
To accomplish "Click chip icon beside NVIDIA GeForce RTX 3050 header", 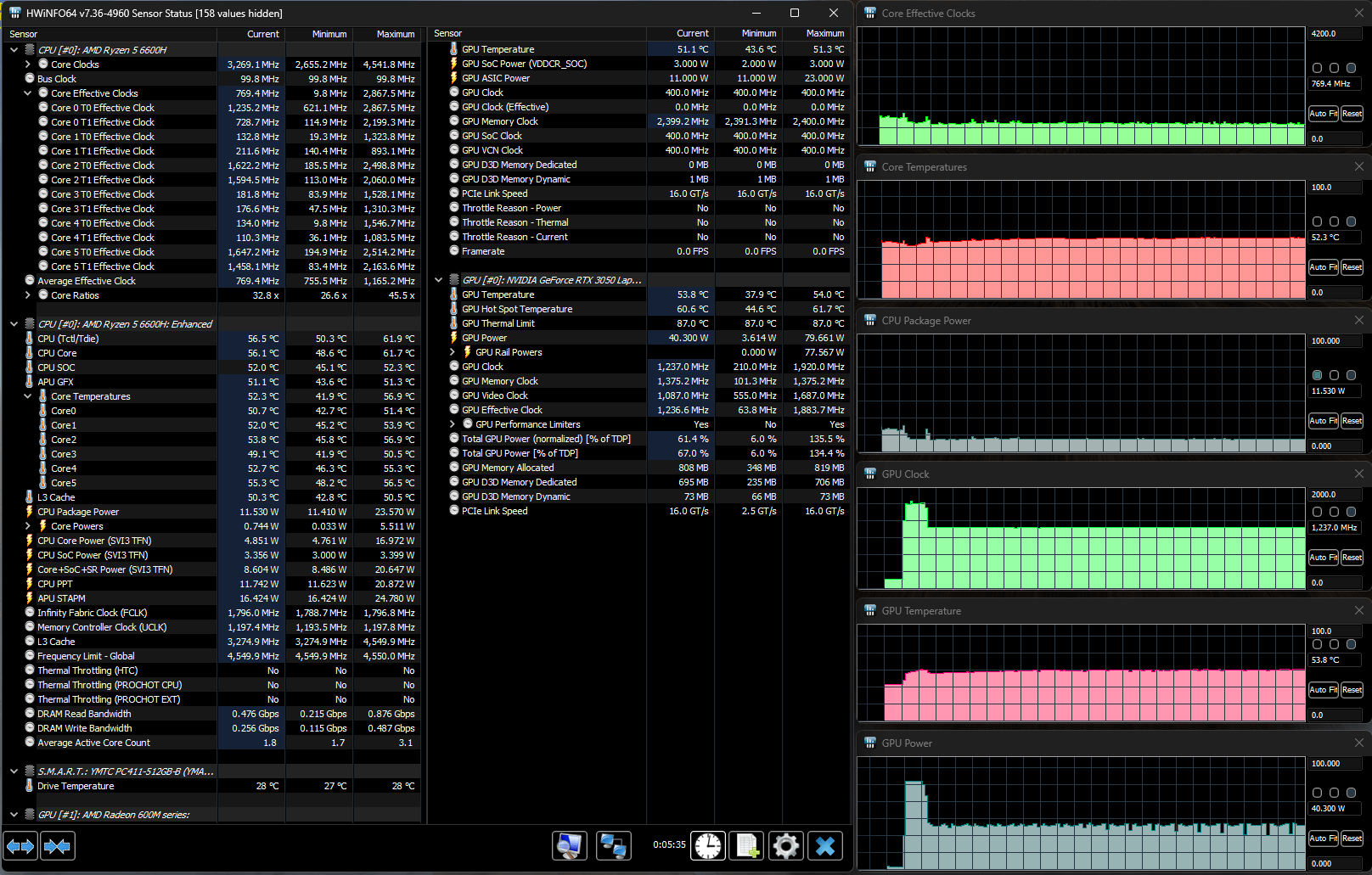I will tap(454, 280).
